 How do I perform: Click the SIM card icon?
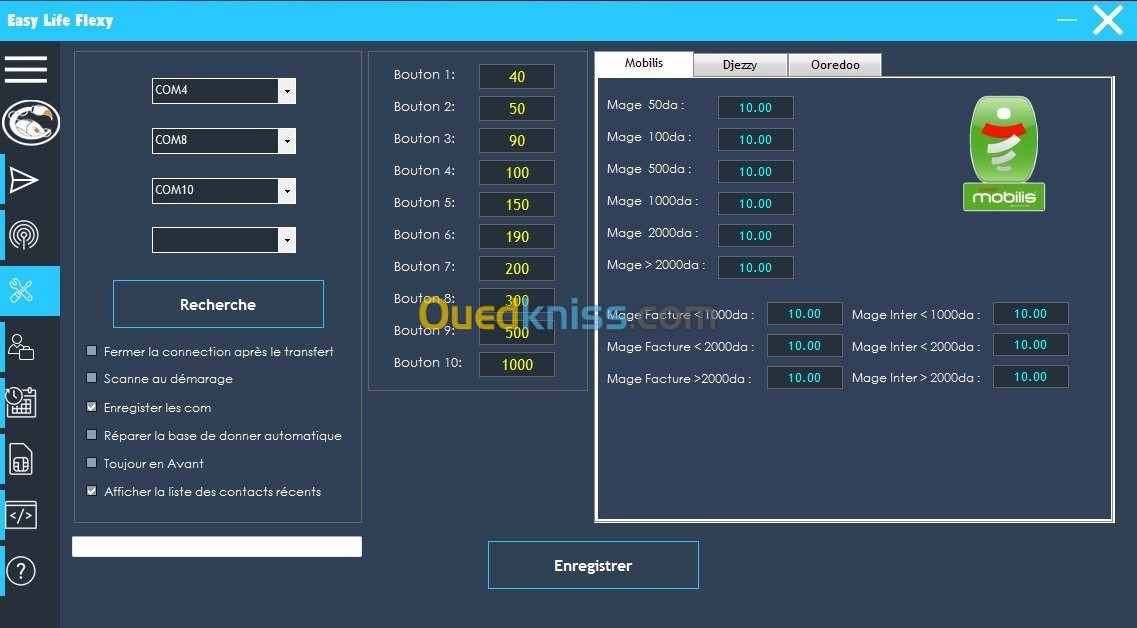pyautogui.click(x=22, y=459)
